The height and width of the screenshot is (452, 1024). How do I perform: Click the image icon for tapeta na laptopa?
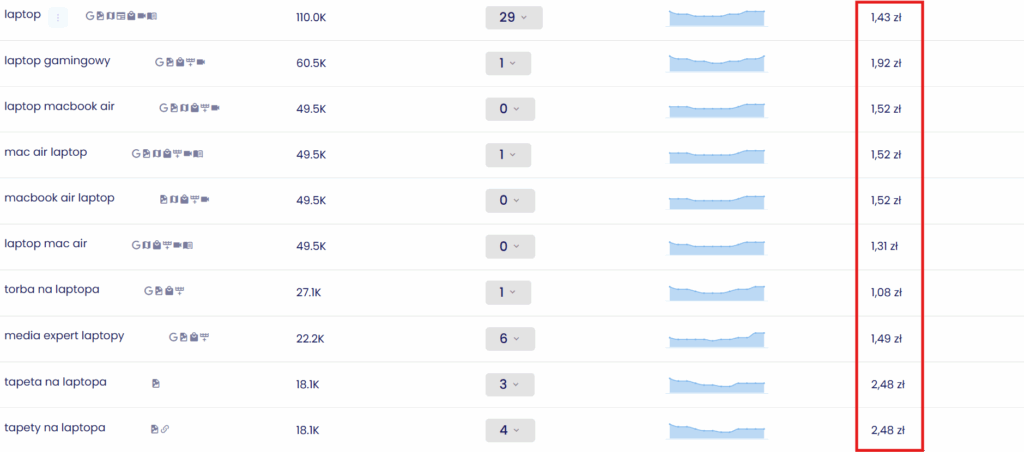click(x=155, y=383)
